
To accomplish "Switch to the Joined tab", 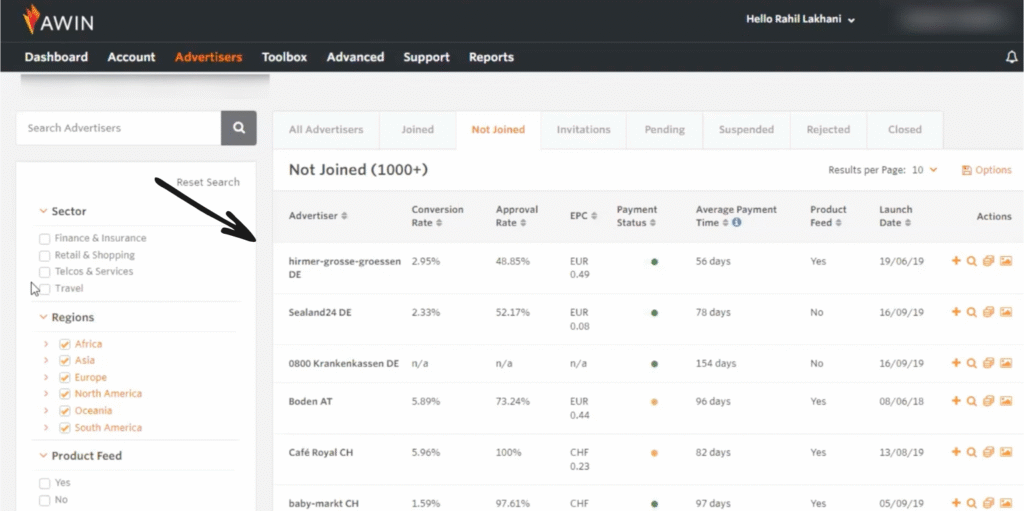I will (x=417, y=129).
